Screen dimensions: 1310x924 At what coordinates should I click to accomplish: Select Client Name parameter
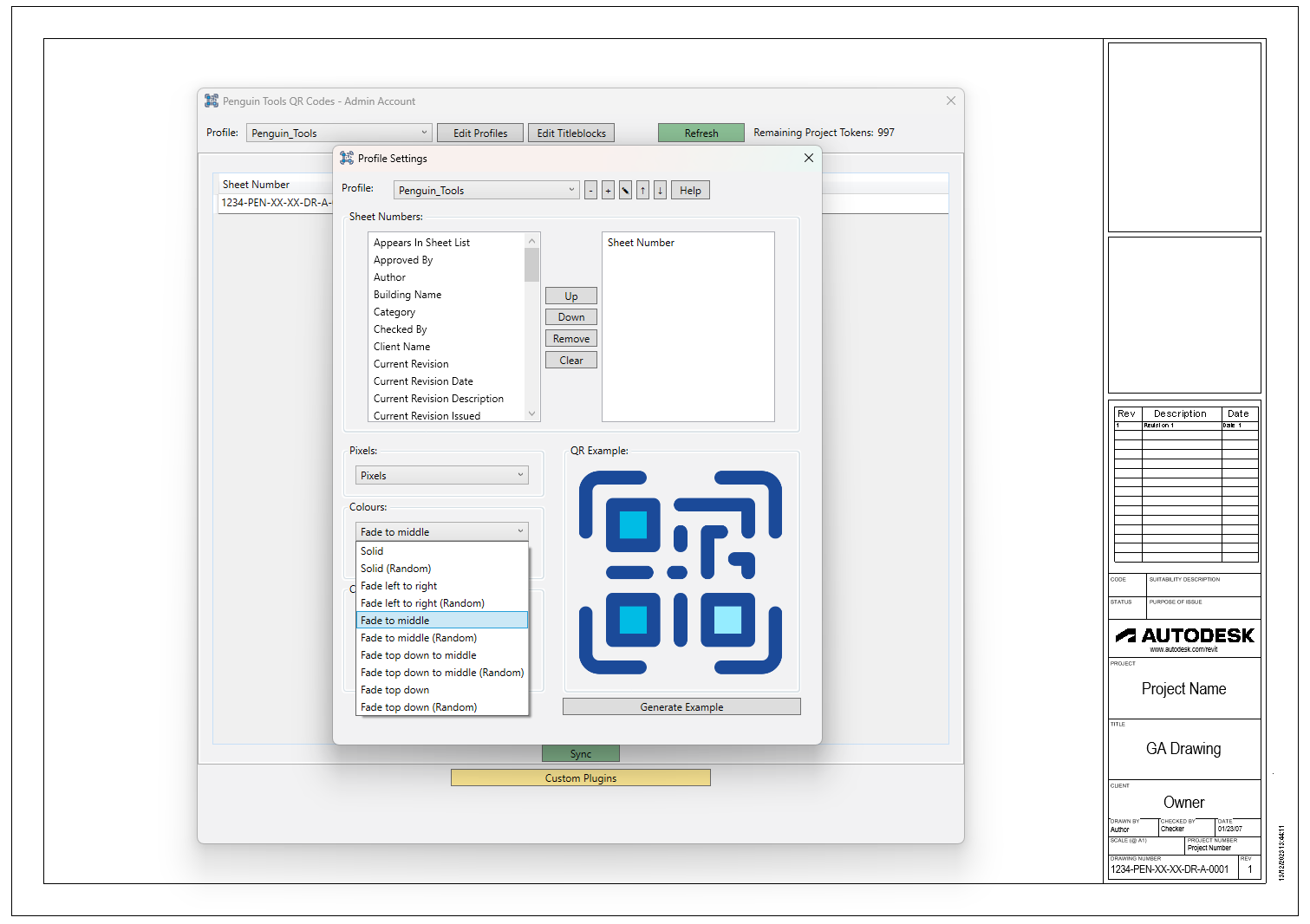pos(446,347)
